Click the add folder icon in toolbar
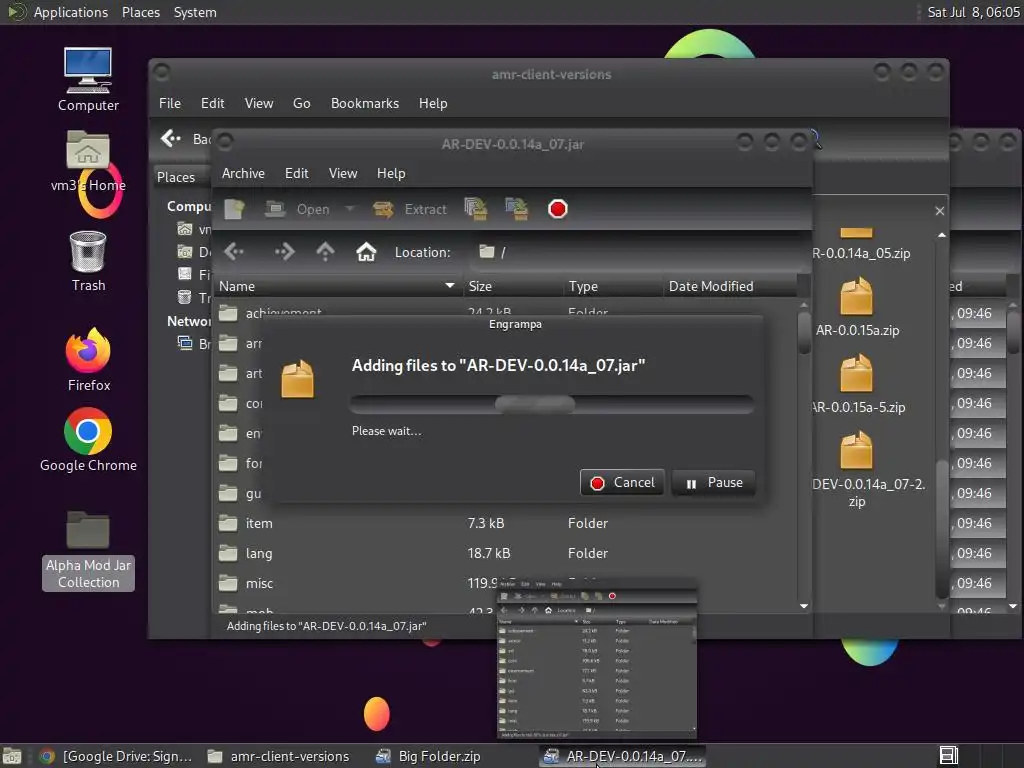 517,209
